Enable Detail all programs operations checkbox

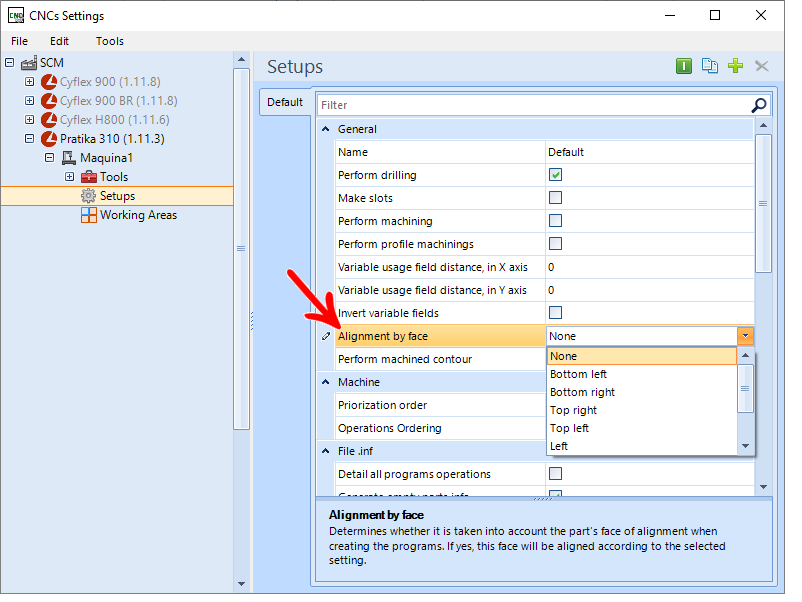(555, 474)
